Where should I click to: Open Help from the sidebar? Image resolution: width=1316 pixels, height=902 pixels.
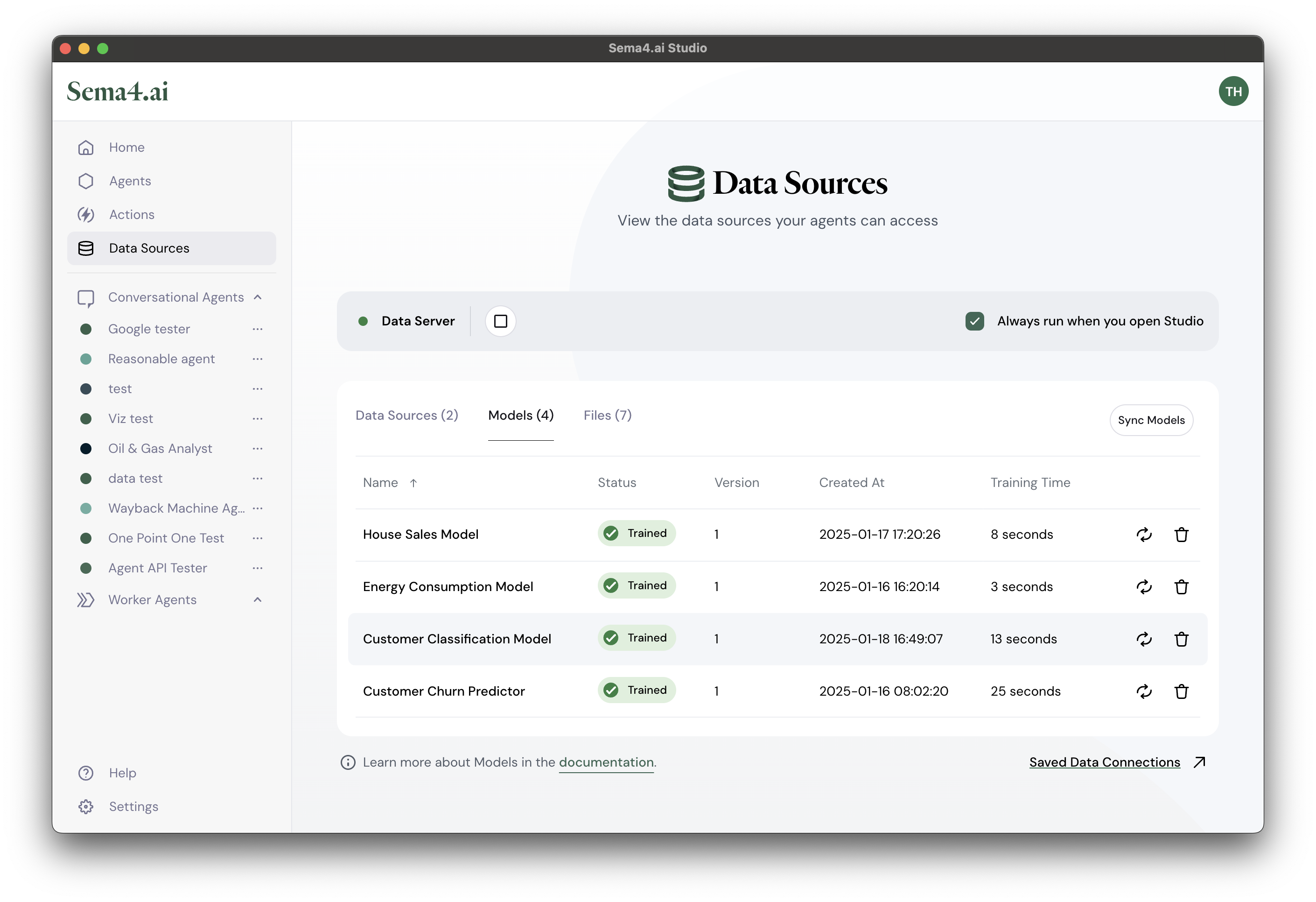pyautogui.click(x=122, y=773)
